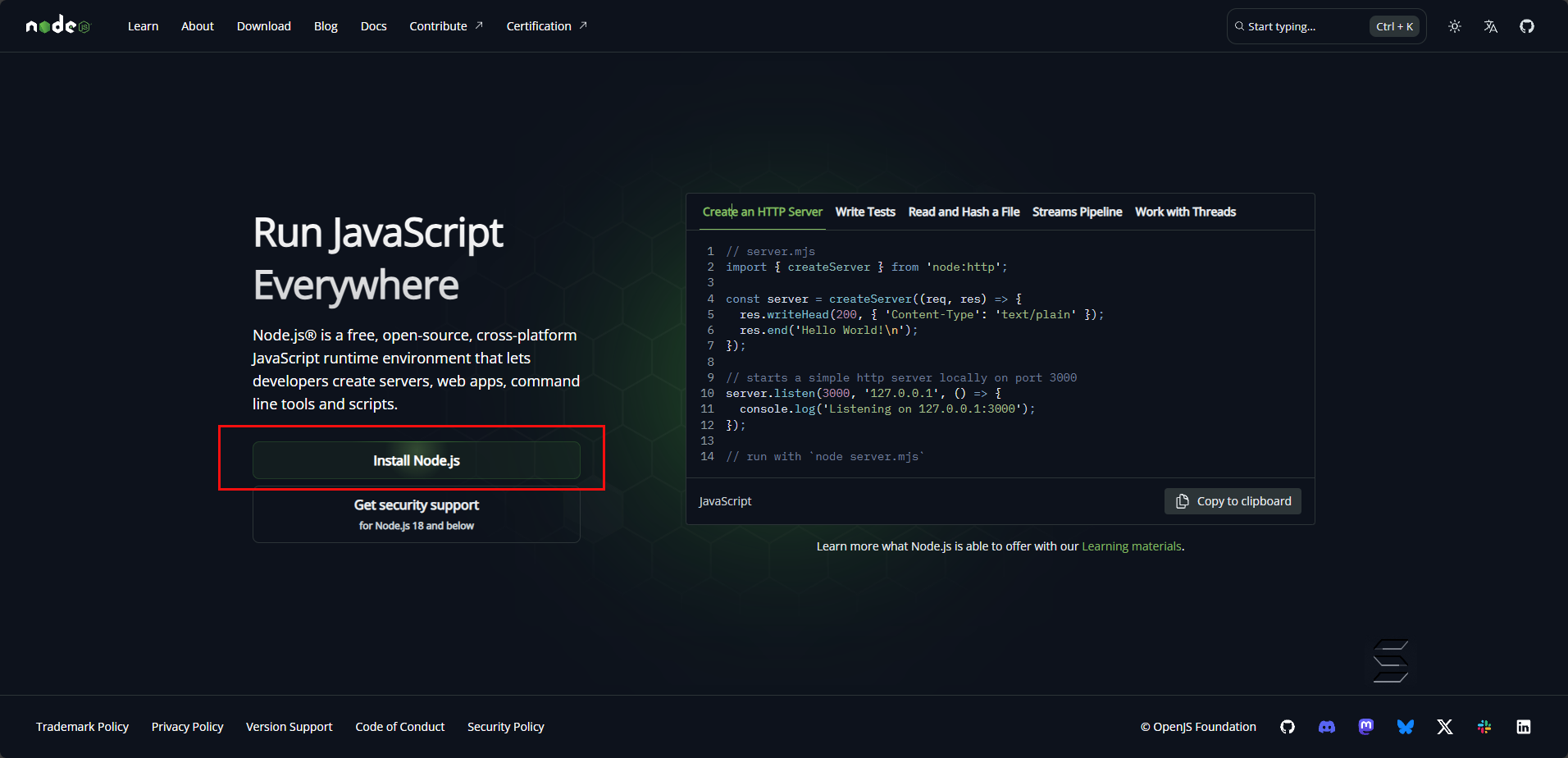Switch to the Streams Pipeline tab
1568x758 pixels.
(x=1077, y=212)
